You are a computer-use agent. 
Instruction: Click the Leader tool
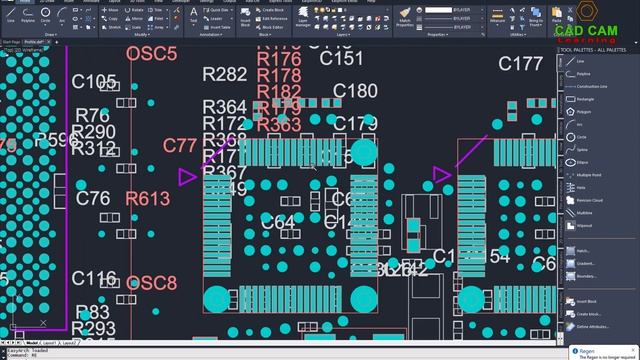pos(213,18)
